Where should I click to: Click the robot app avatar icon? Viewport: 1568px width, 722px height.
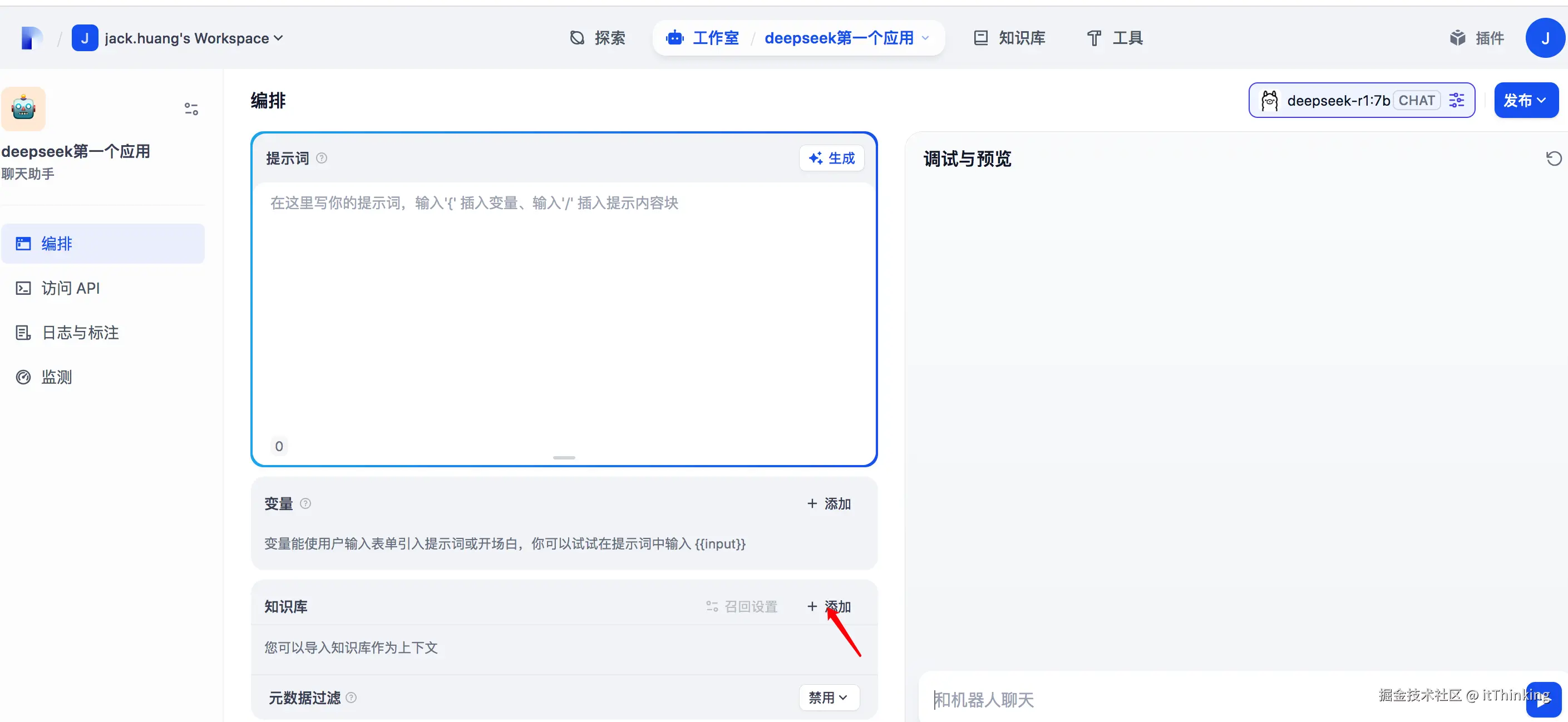point(24,109)
